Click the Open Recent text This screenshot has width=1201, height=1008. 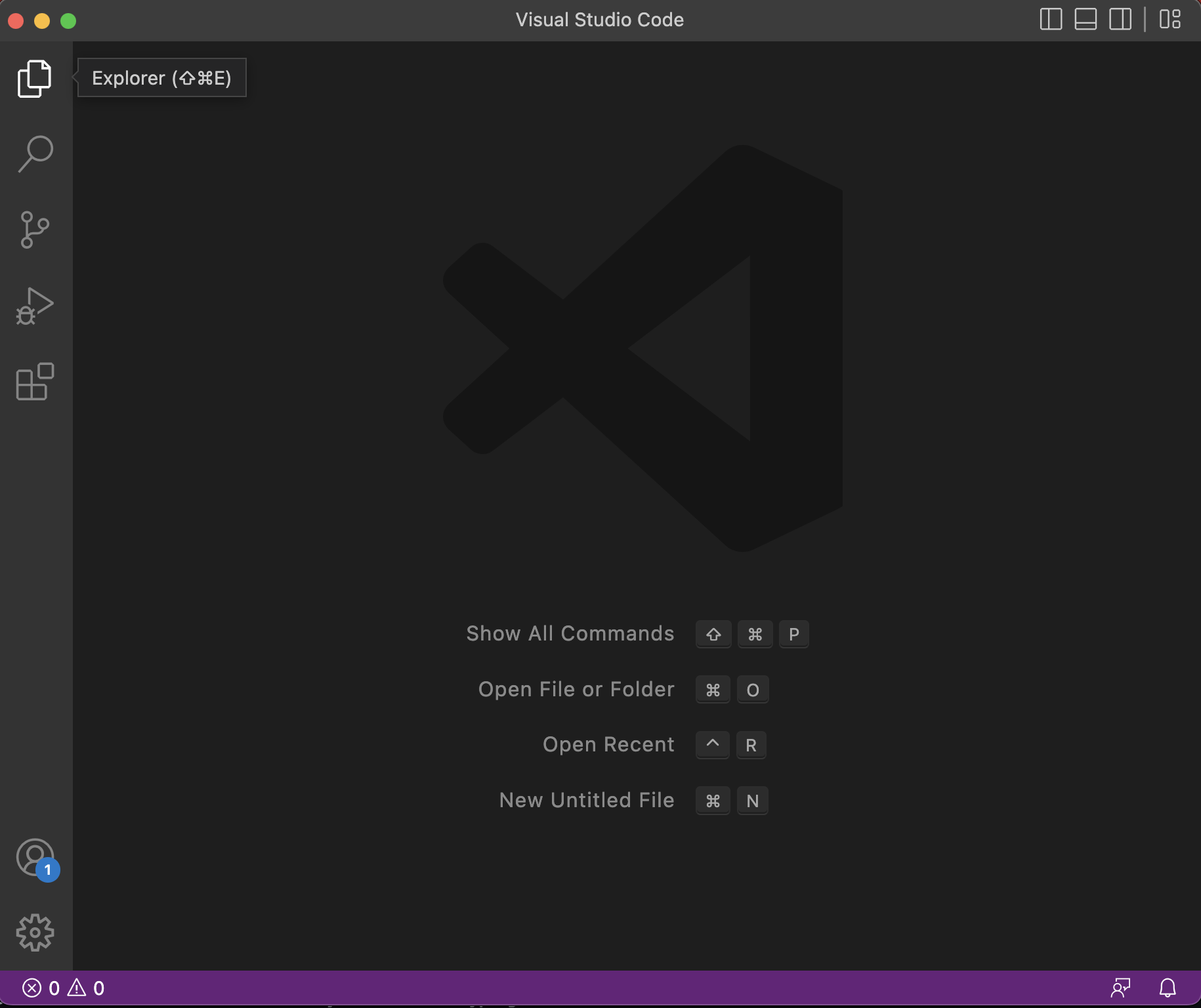tap(608, 745)
